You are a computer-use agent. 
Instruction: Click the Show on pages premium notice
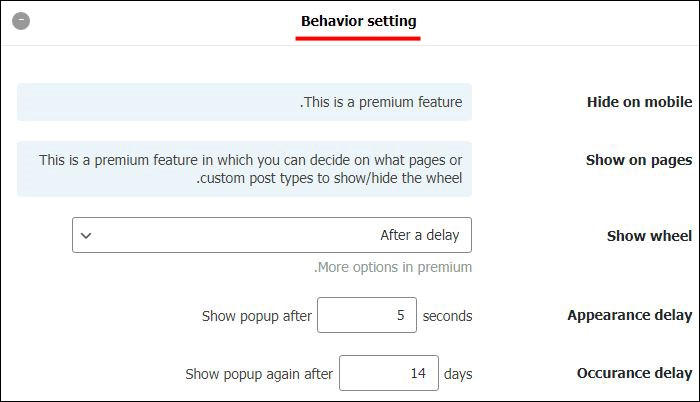coord(245,169)
